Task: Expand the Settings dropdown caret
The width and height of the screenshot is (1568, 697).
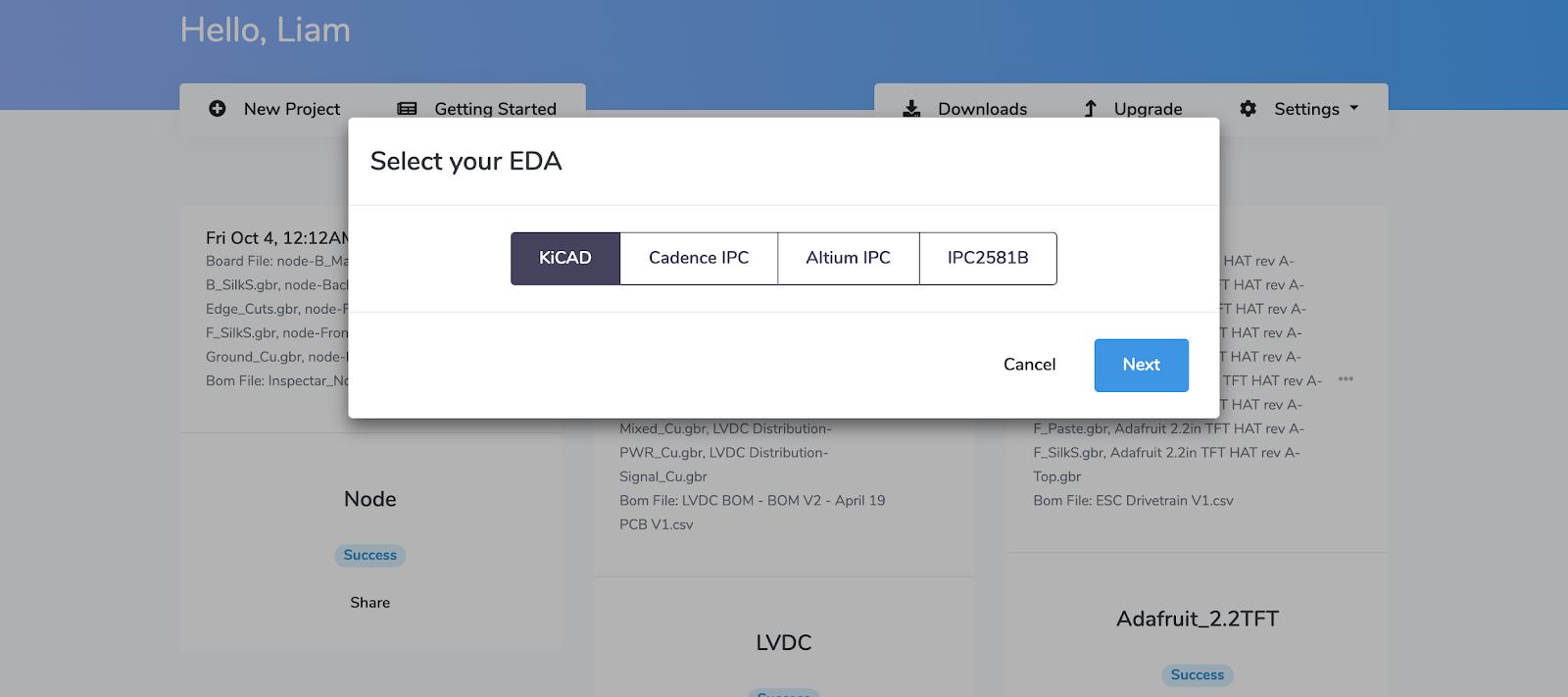Action: [1354, 109]
